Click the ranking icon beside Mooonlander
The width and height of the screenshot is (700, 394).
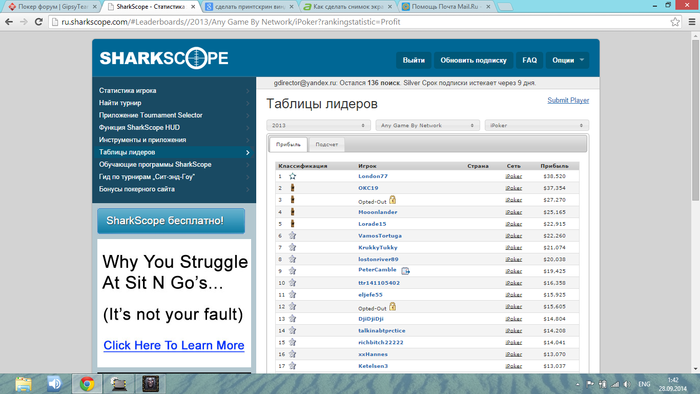[292, 212]
